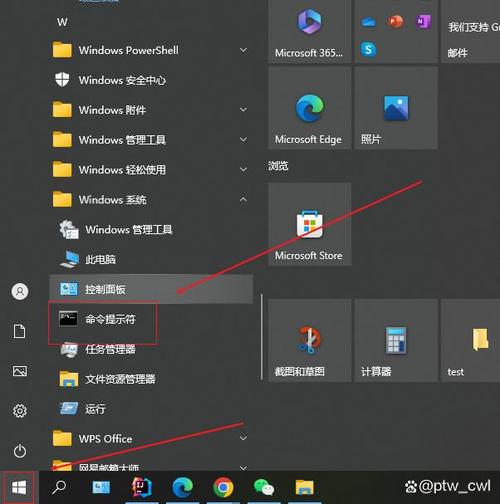This screenshot has width=500, height=504.
Task: Click the OneDrive icon in tile group
Action: [368, 22]
